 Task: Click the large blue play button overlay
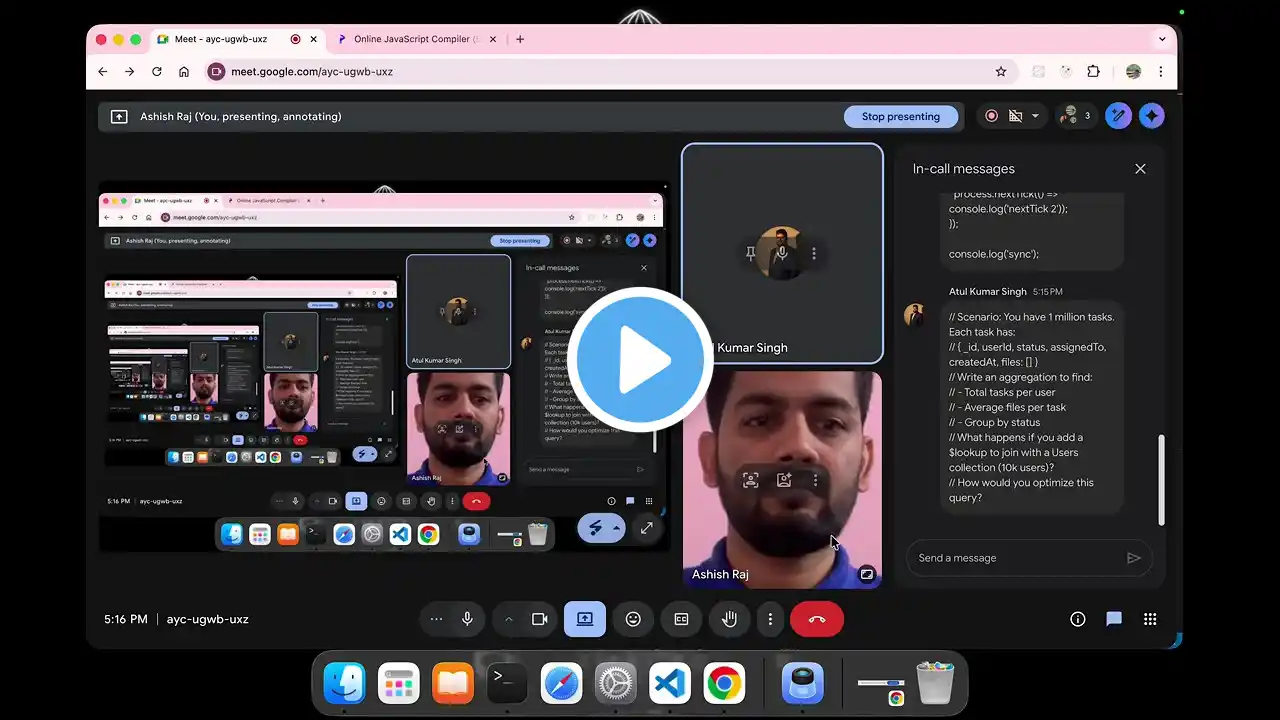[640, 360]
